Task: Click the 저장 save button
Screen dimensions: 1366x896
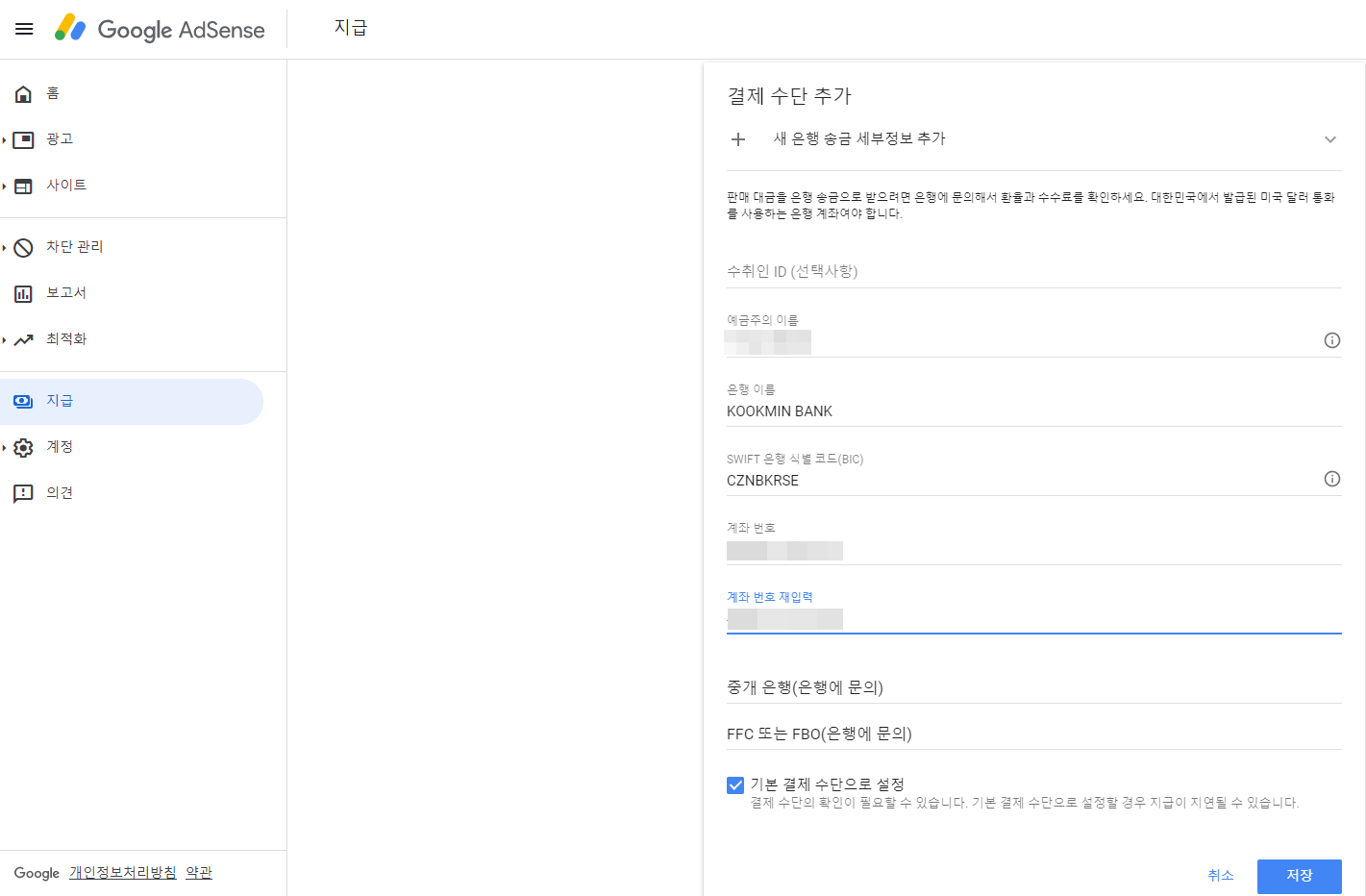Action: (x=1299, y=876)
